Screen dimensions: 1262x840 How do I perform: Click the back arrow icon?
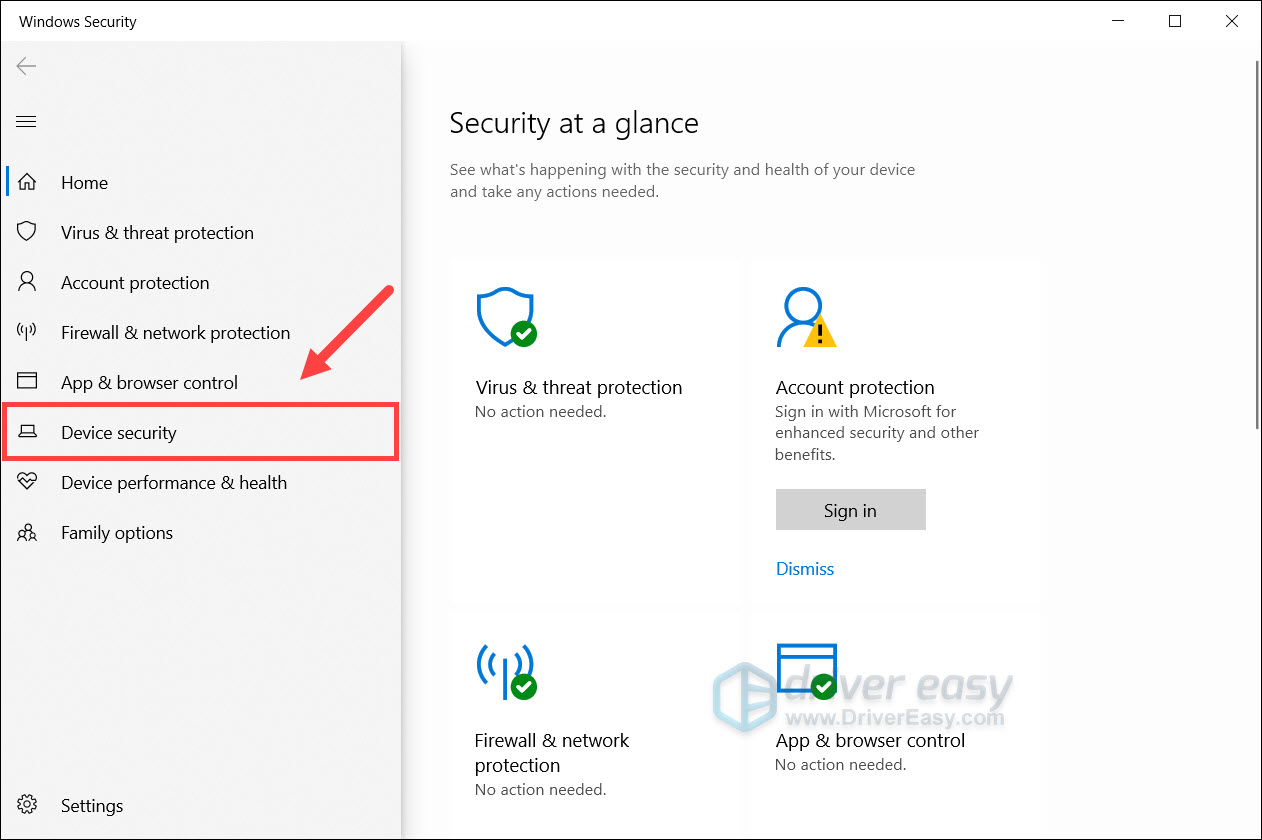(x=26, y=67)
